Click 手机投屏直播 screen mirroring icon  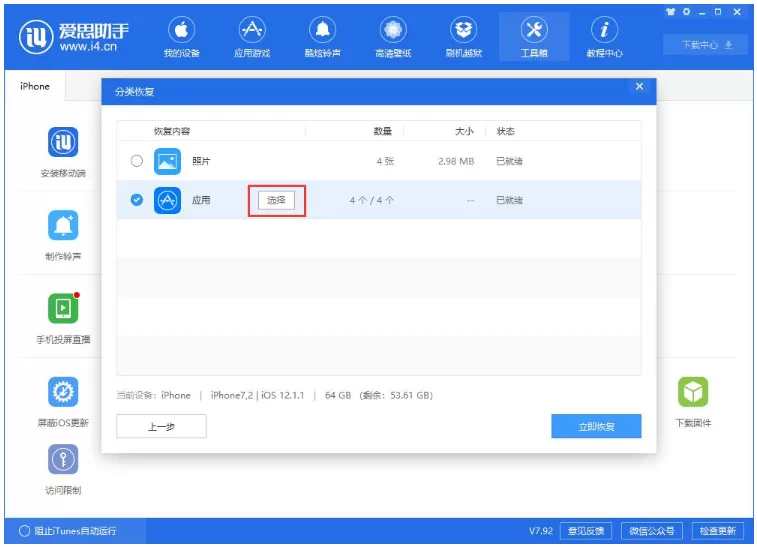pyautogui.click(x=63, y=309)
